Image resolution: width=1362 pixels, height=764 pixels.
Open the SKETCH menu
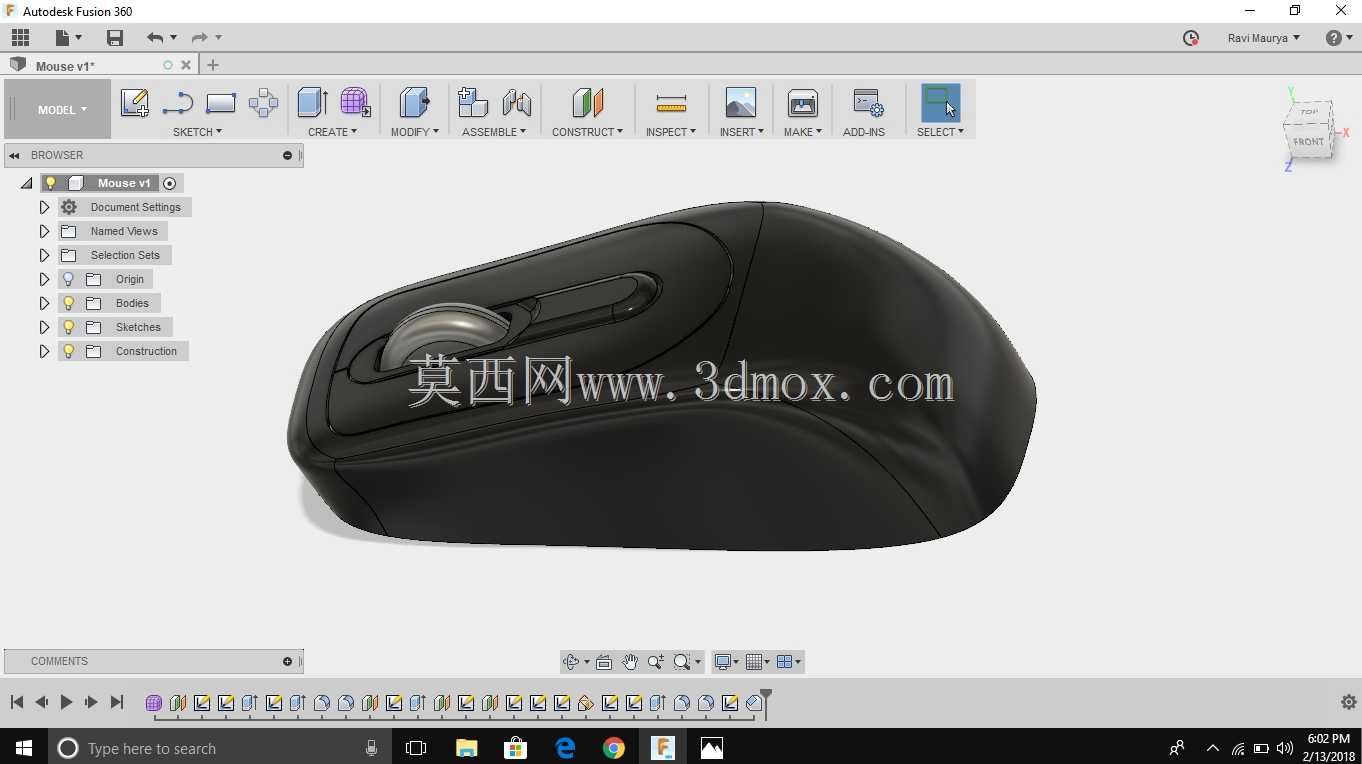[x=197, y=132]
